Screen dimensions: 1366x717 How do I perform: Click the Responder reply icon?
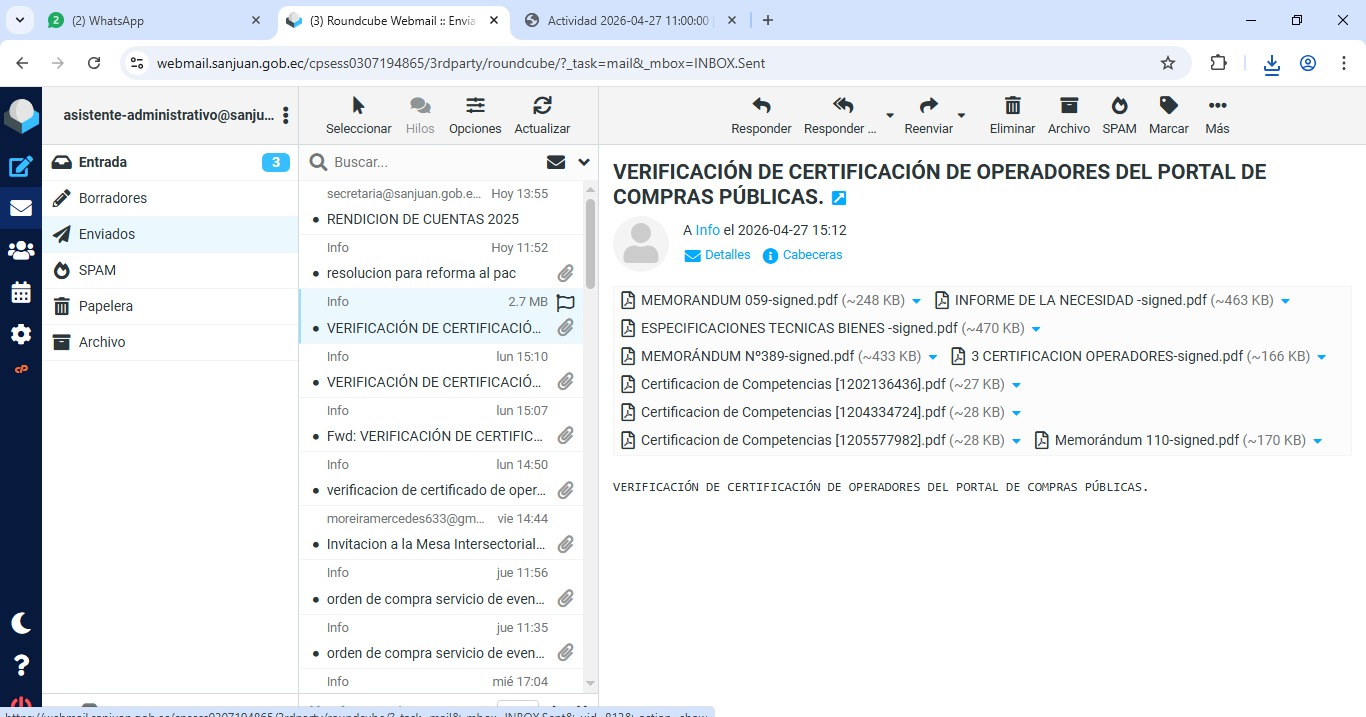coord(761,106)
